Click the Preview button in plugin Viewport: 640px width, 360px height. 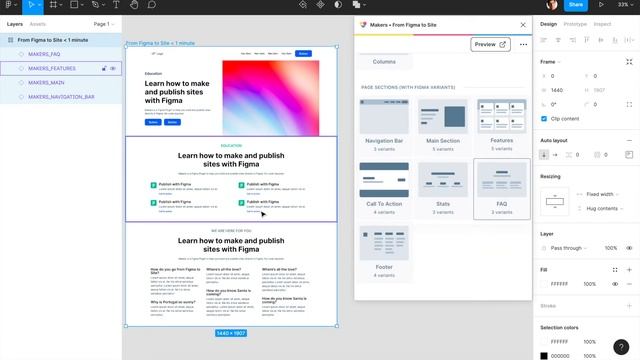click(x=490, y=44)
